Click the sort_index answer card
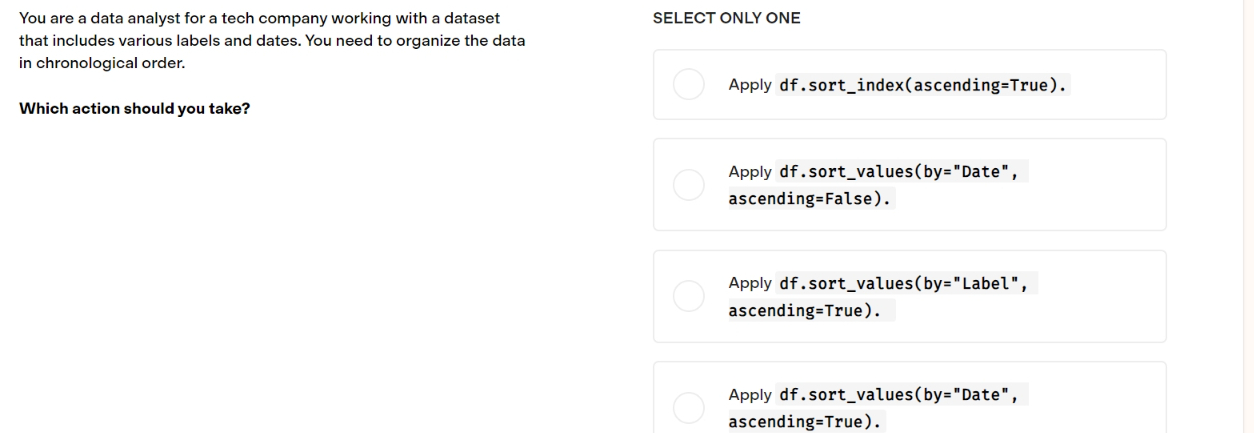Image resolution: width=1254 pixels, height=433 pixels. (x=910, y=85)
